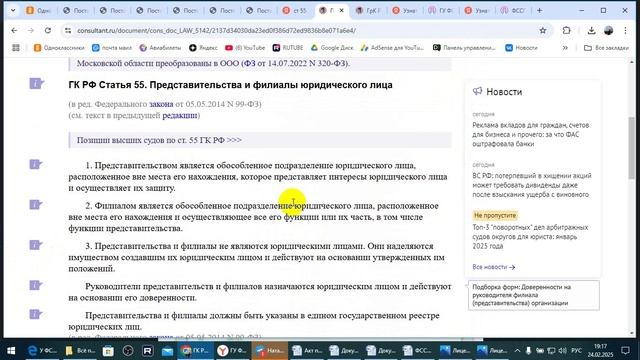
Task: Switch to the ГУ ФС browser tab
Action: (x=442, y=11)
